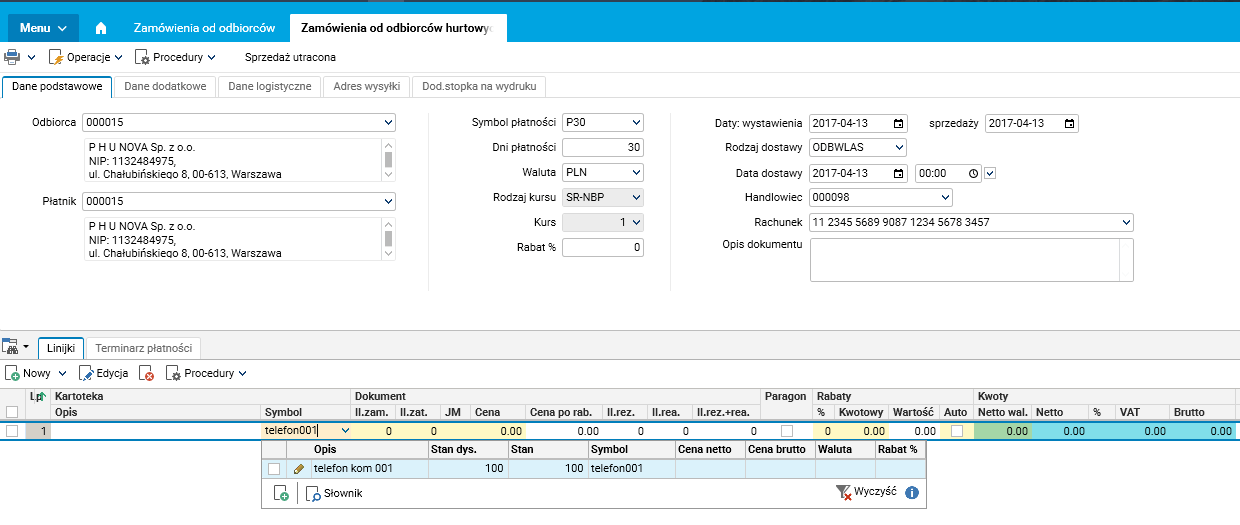The height and width of the screenshot is (525, 1240).
Task: Click the Dni płatności input field
Action: 603,148
